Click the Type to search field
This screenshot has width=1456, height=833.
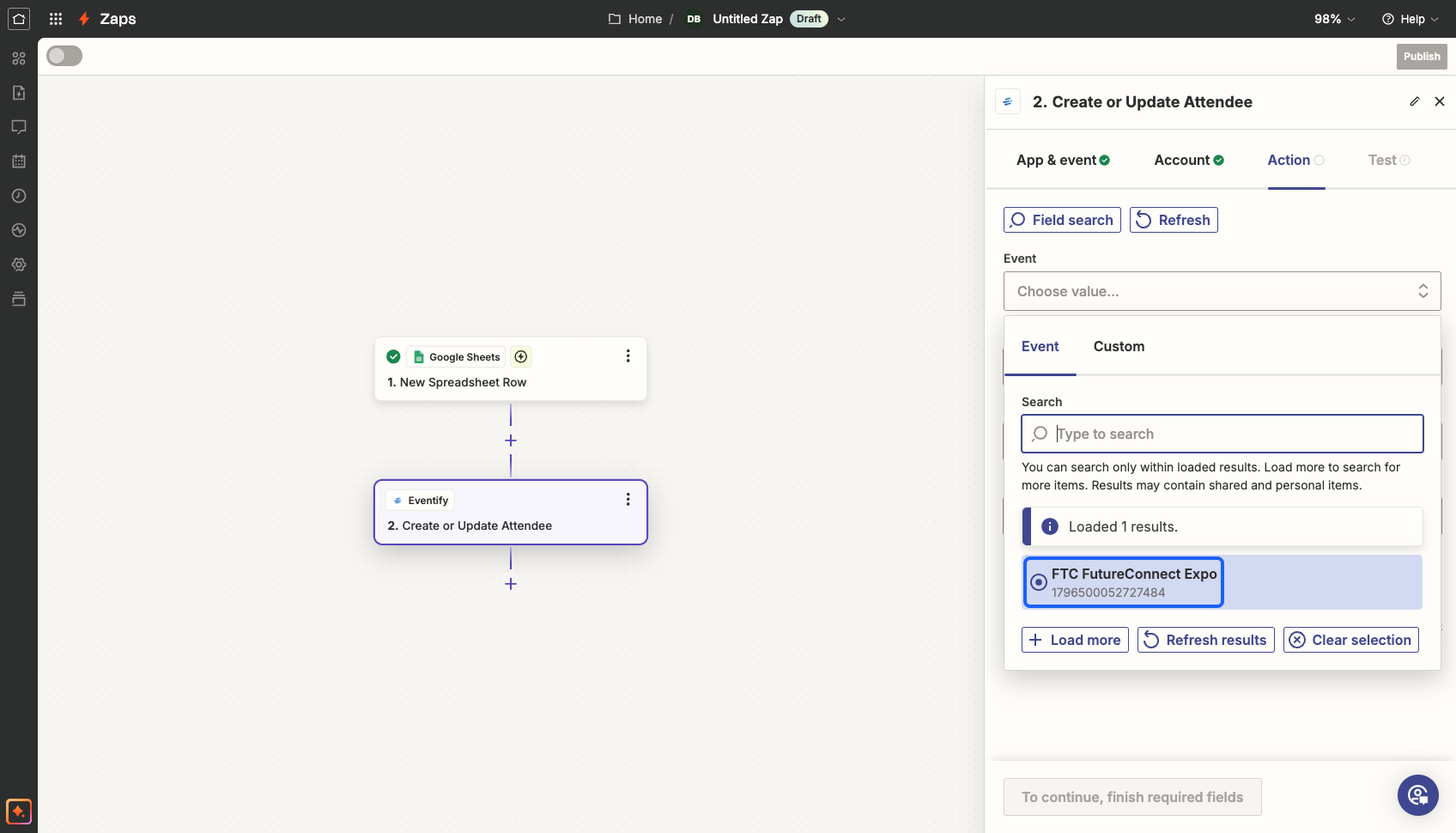coord(1222,434)
